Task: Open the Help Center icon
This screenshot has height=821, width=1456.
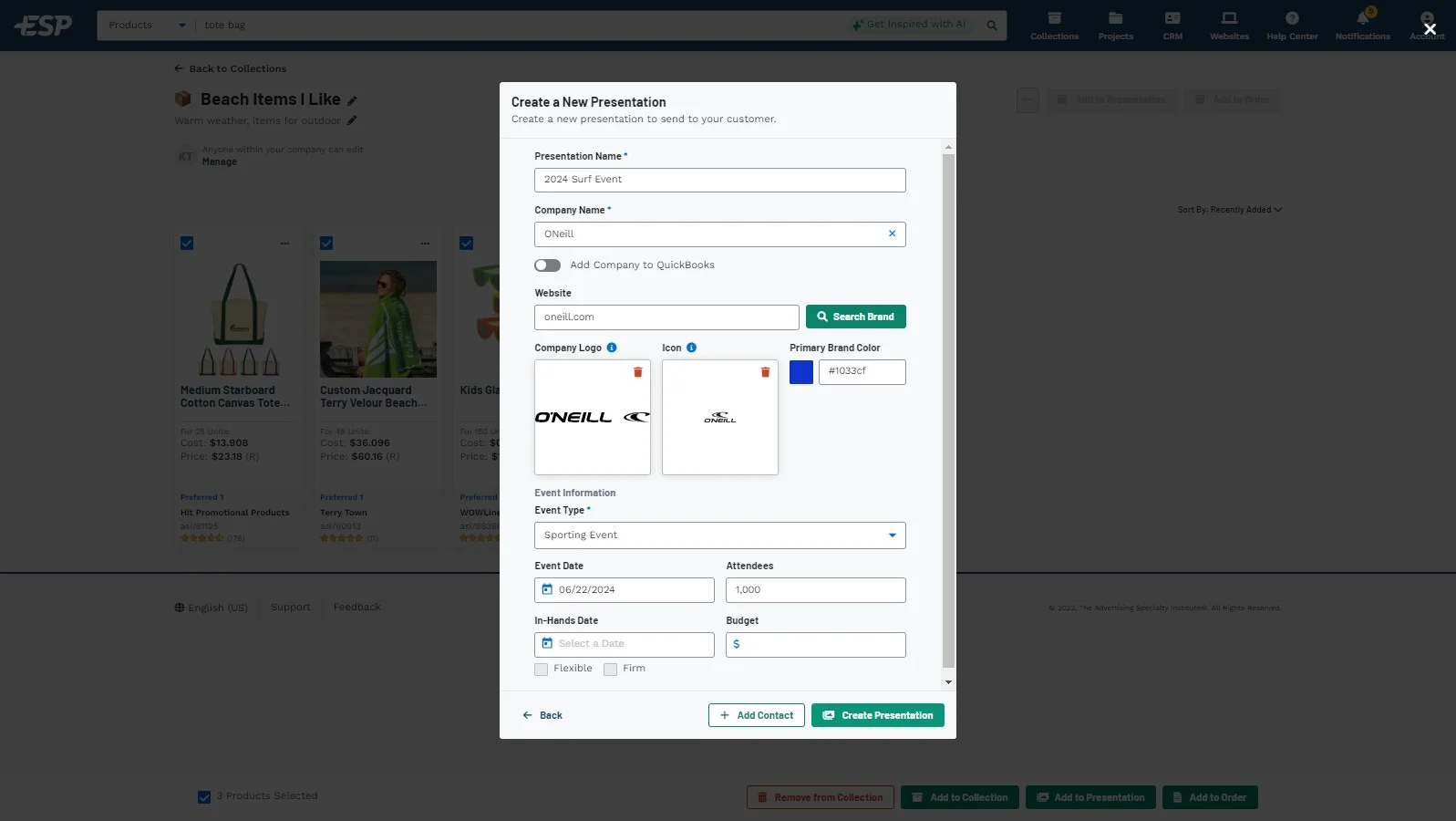Action: point(1292,26)
